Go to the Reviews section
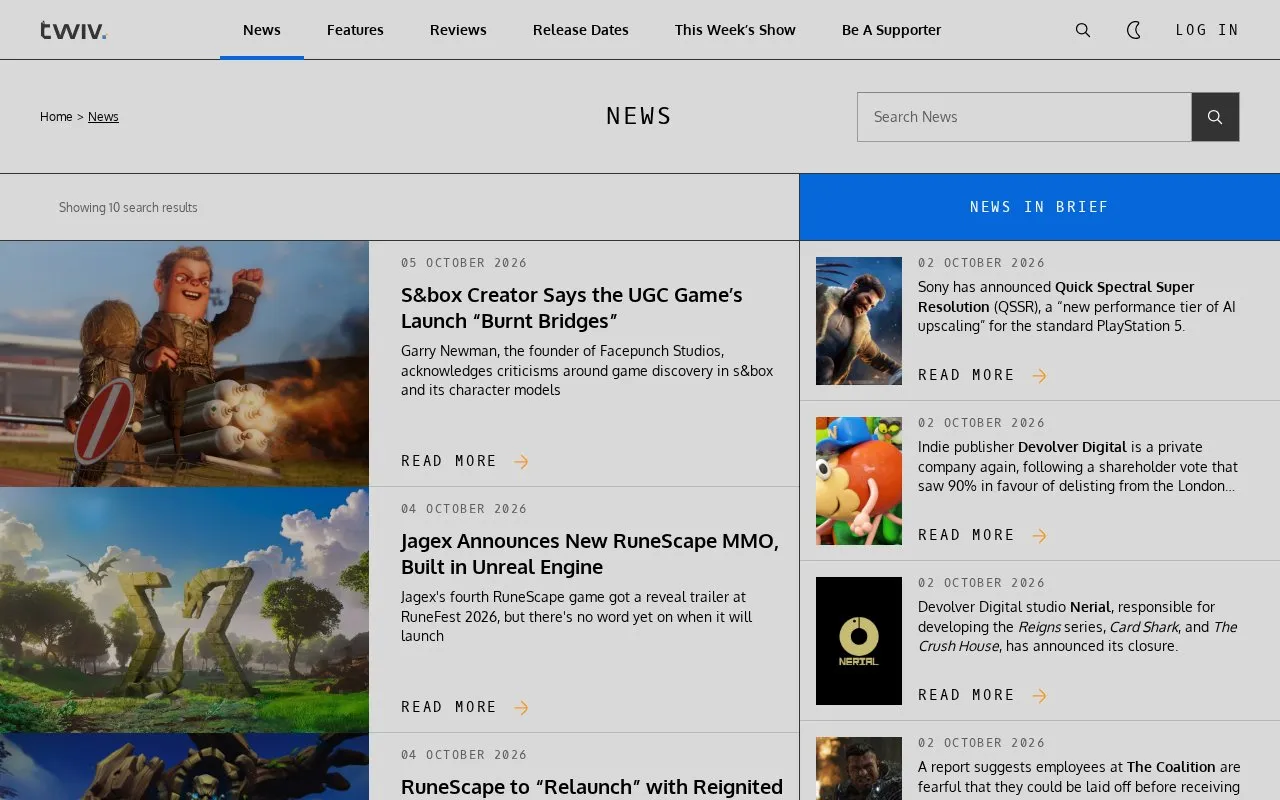 458,30
